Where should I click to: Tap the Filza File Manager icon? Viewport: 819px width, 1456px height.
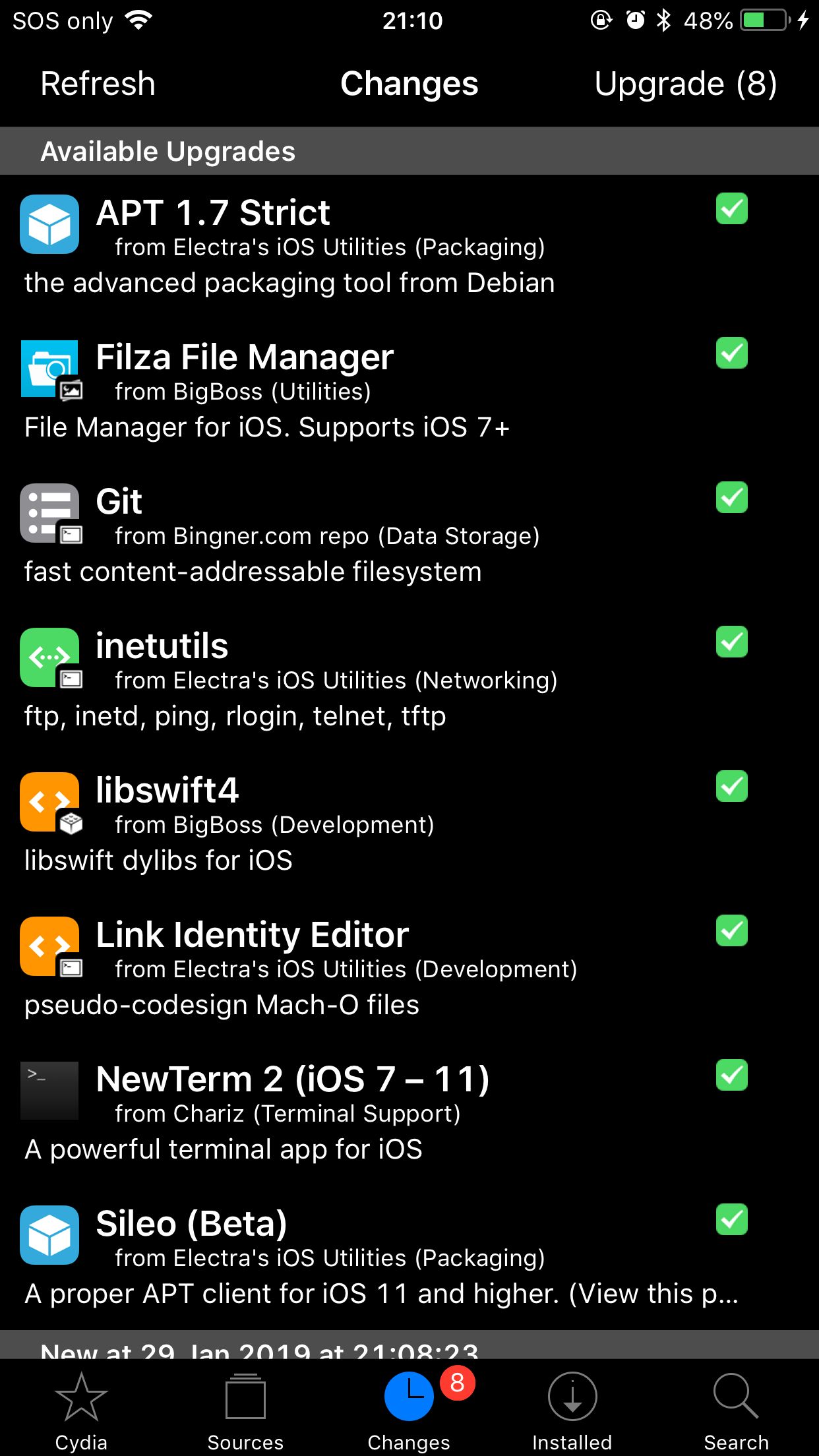pyautogui.click(x=49, y=369)
